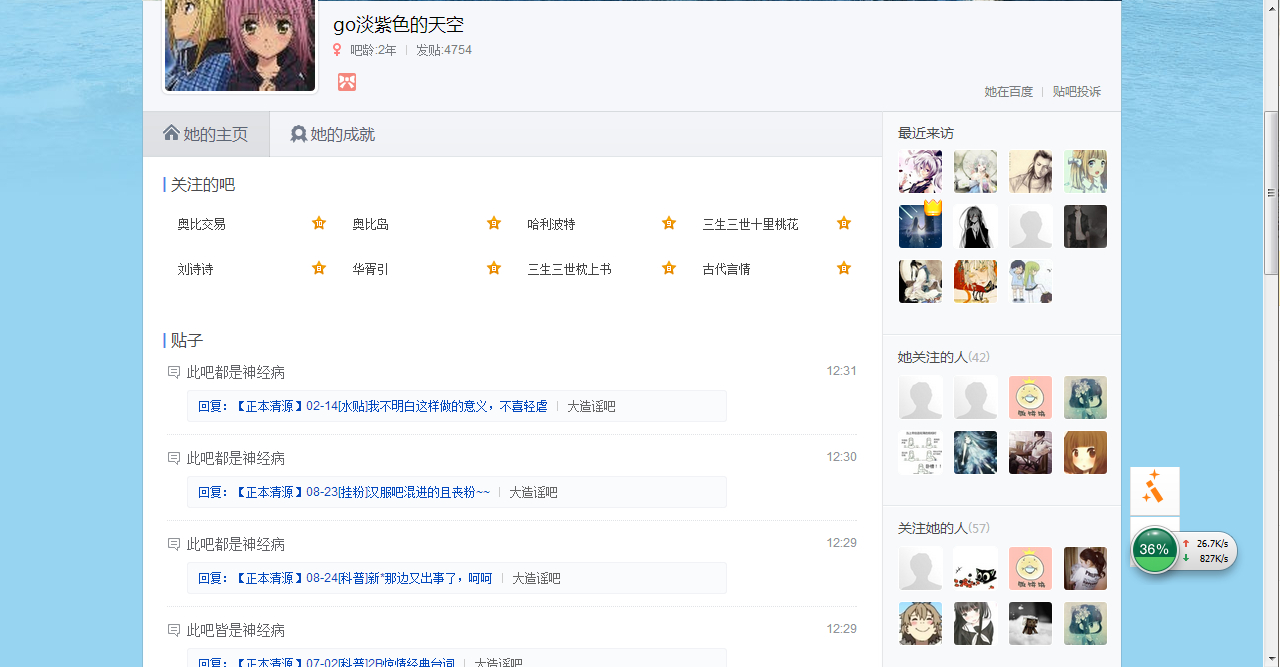Image resolution: width=1280 pixels, height=667 pixels.
Task: Click the 26.7K/s upload speed readout
Action: [1212, 543]
